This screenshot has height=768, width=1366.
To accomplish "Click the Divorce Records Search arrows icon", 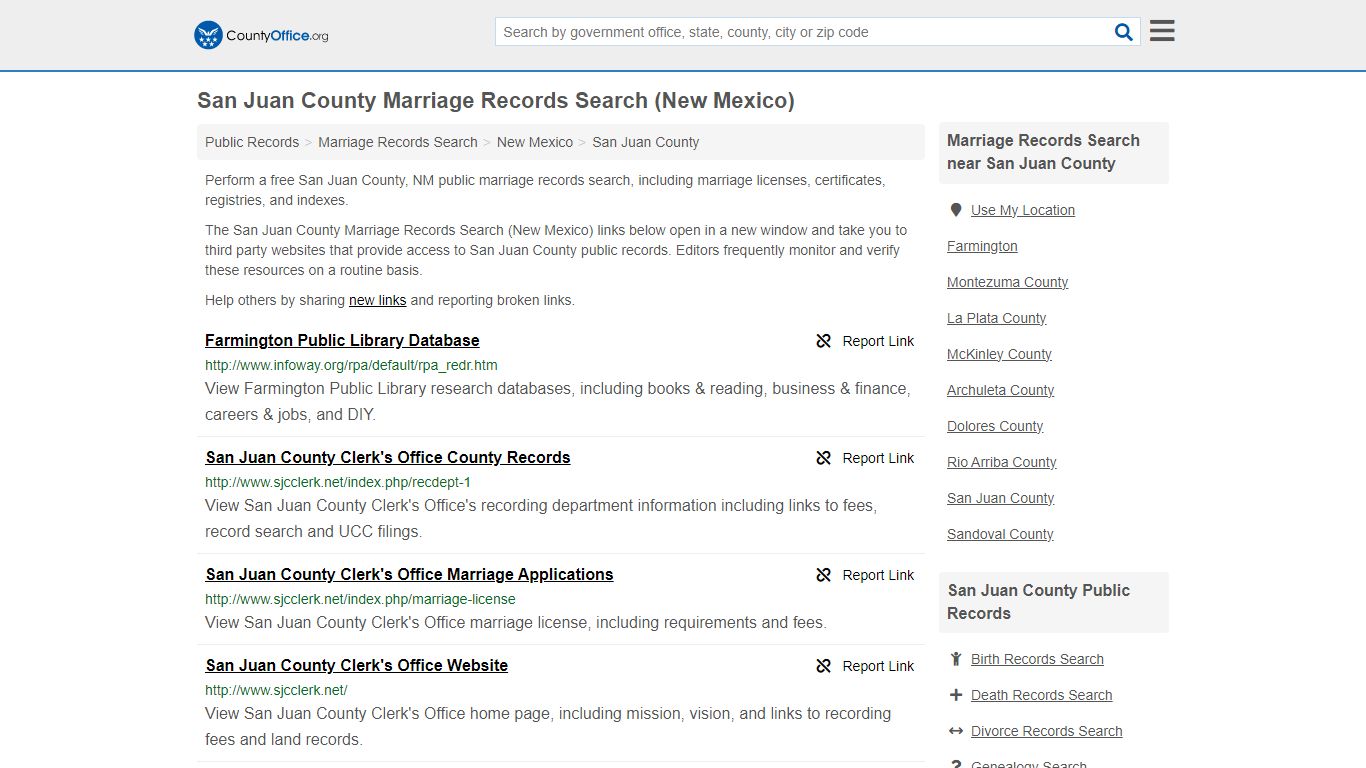I will click(956, 731).
